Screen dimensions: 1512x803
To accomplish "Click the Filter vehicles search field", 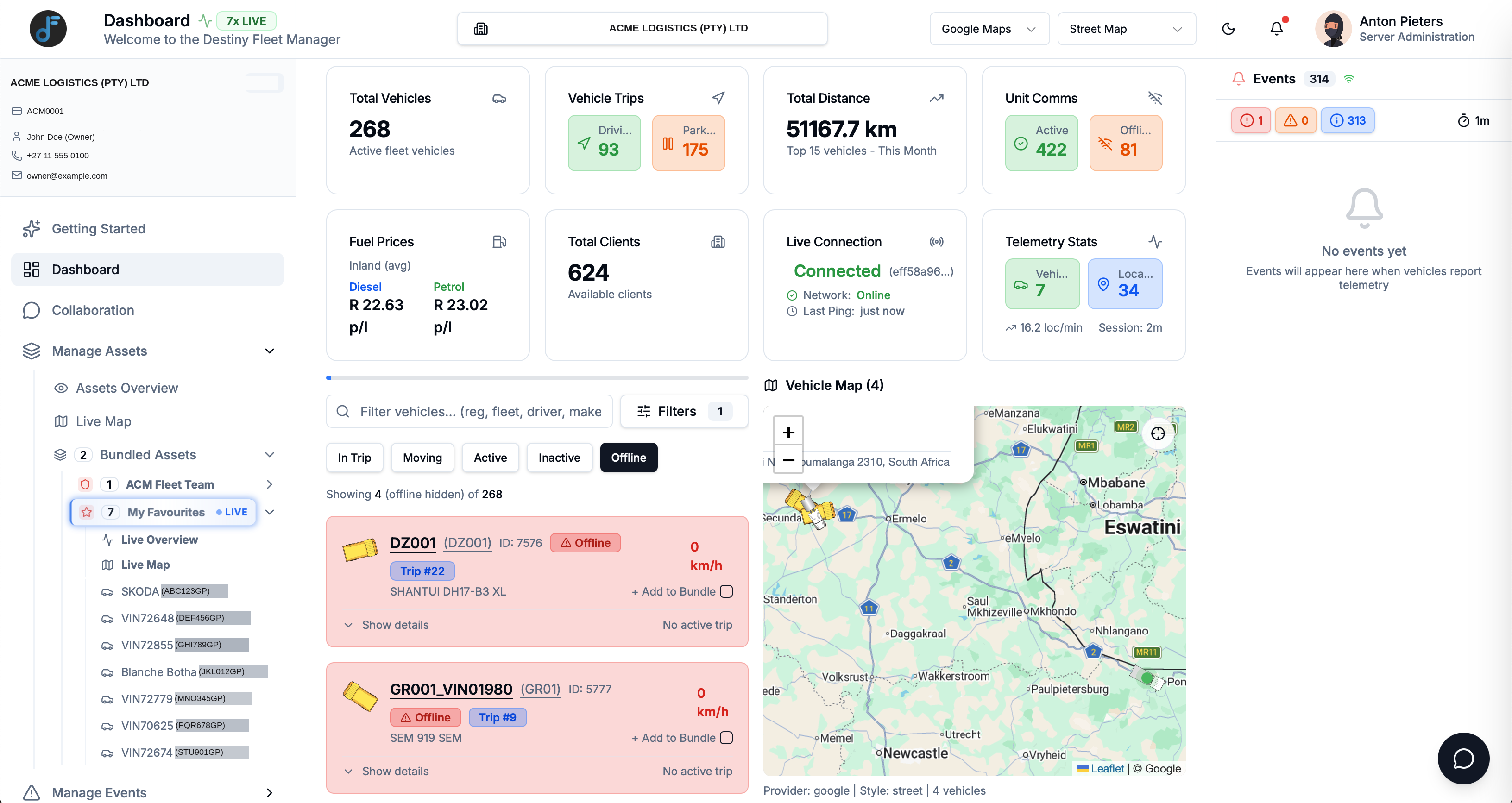I will point(469,412).
